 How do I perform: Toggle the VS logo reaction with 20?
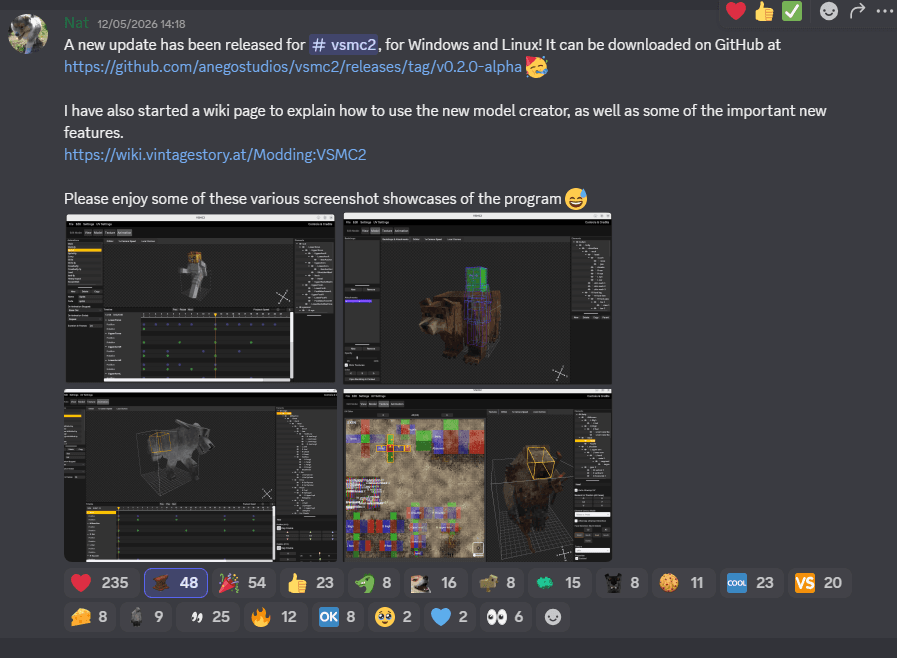click(x=819, y=583)
